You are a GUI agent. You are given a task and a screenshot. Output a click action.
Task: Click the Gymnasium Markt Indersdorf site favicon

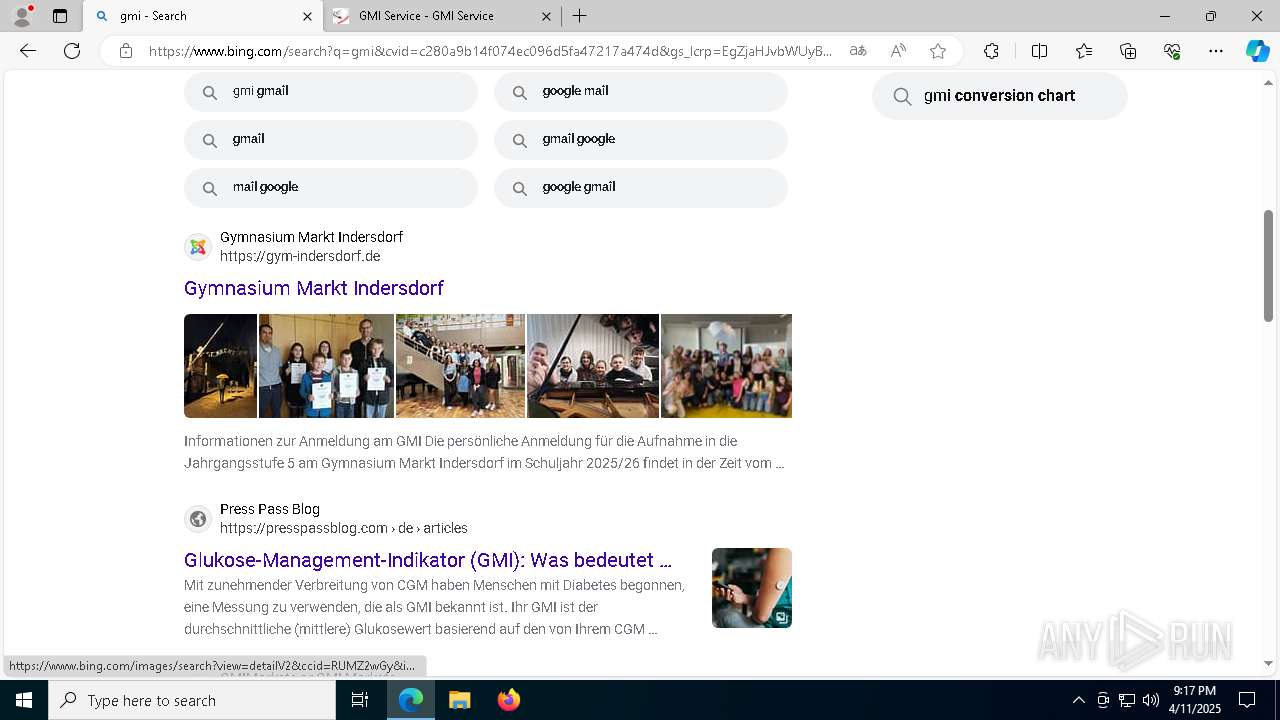(x=198, y=247)
